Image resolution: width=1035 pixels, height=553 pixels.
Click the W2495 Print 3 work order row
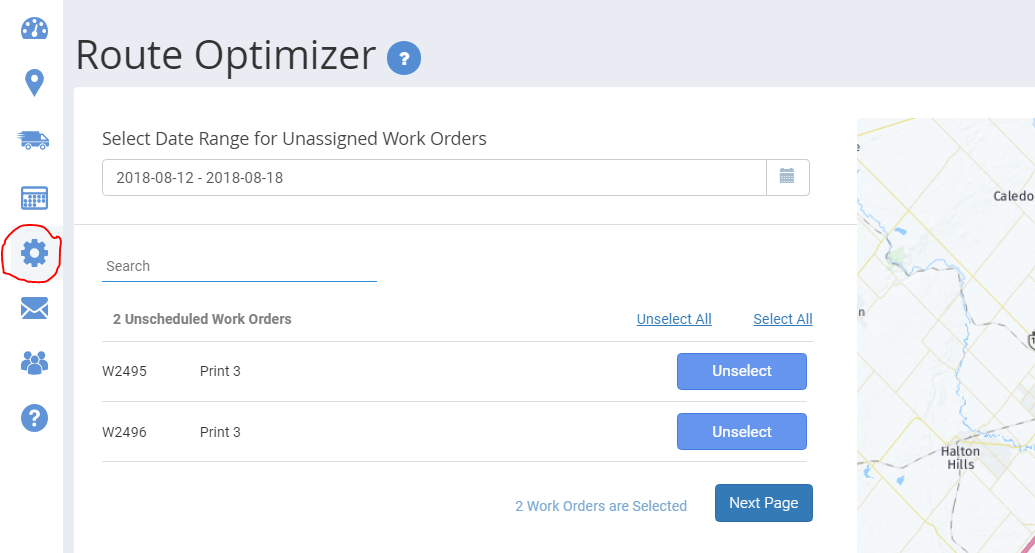click(457, 372)
